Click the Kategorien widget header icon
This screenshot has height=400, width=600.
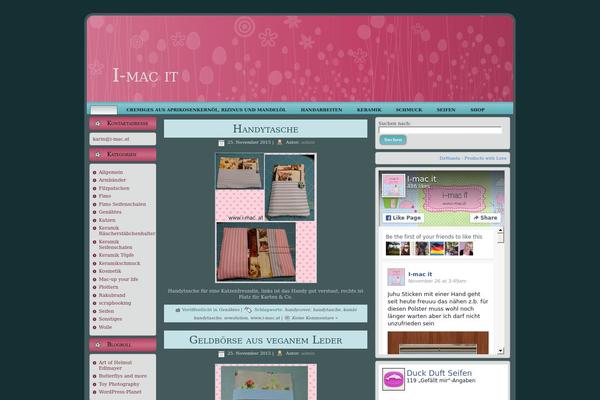[x=99, y=156]
